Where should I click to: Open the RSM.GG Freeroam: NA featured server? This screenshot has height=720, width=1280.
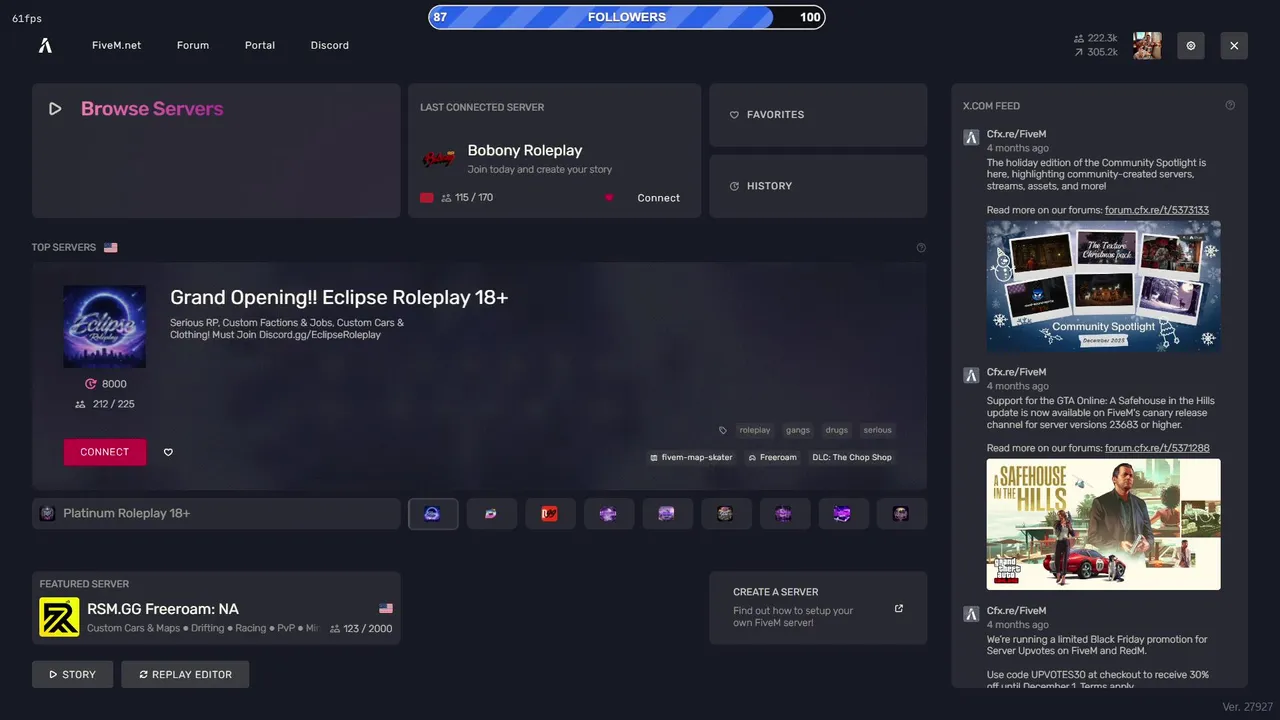(x=216, y=608)
